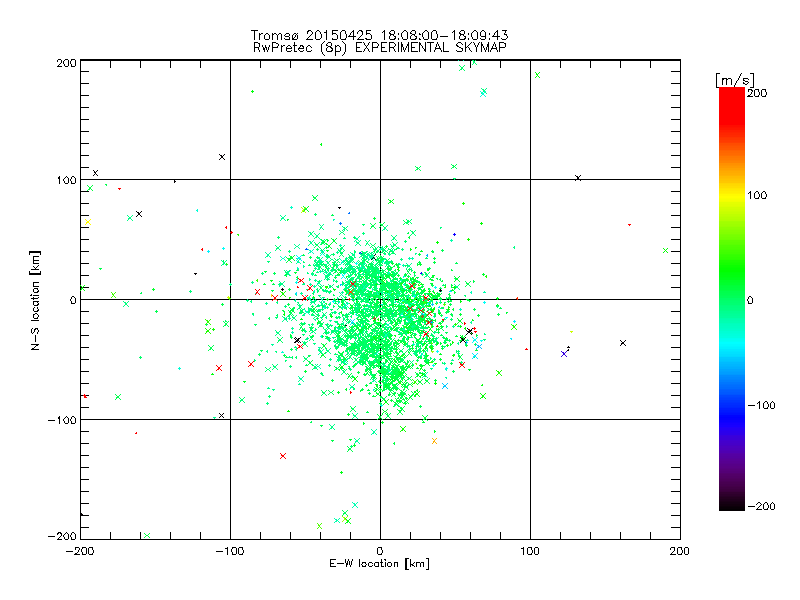Click the '0' label on the colorbar
Viewport: 800px width, 600px height.
(x=750, y=300)
